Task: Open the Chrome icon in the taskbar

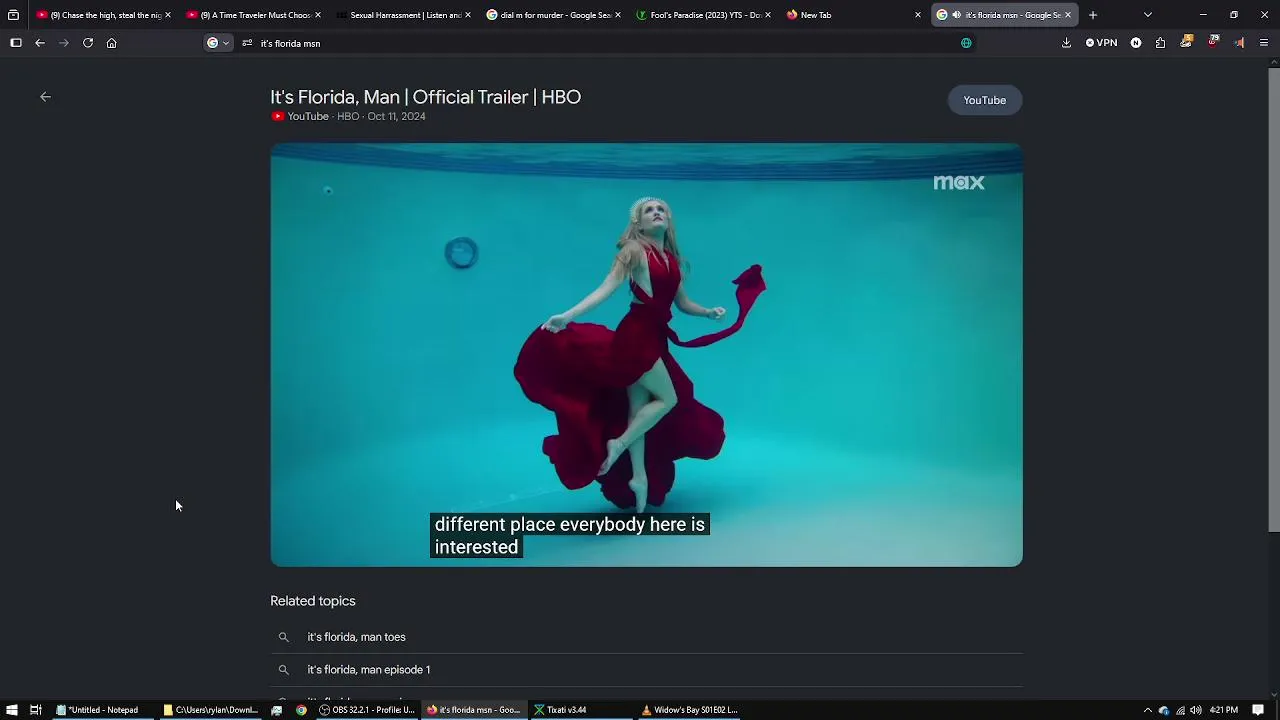Action: click(301, 710)
